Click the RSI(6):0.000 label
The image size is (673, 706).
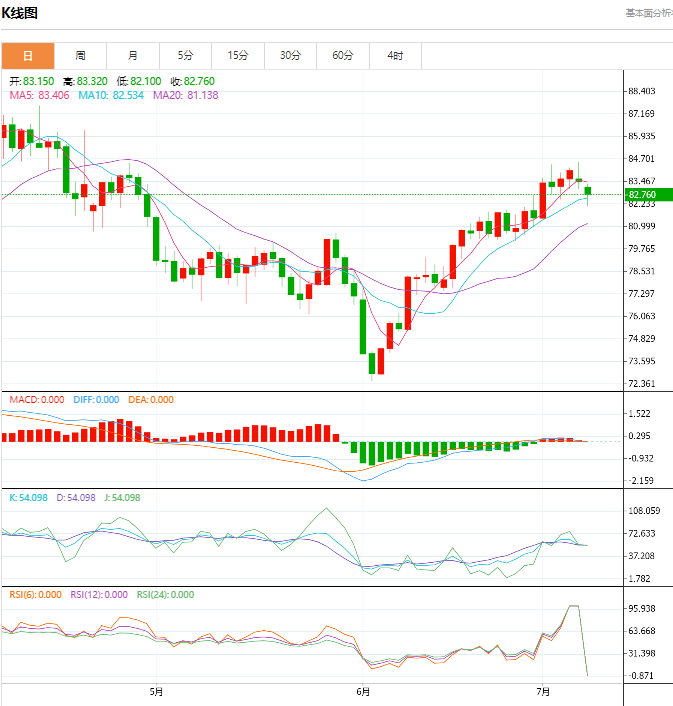36,595
